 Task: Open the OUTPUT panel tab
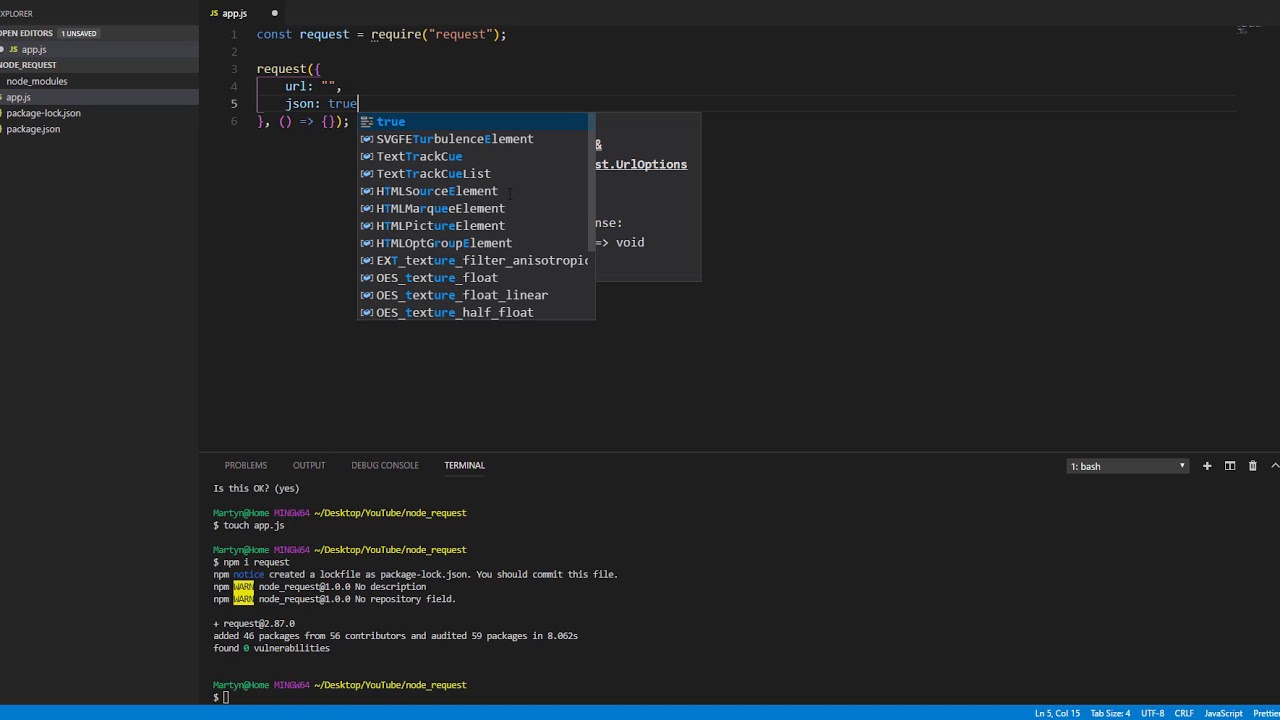[308, 465]
